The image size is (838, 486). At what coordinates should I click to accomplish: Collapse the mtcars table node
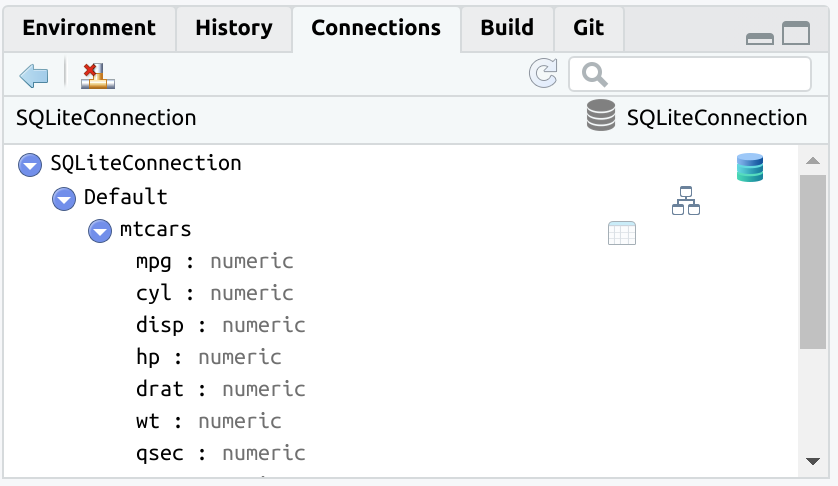tap(99, 231)
